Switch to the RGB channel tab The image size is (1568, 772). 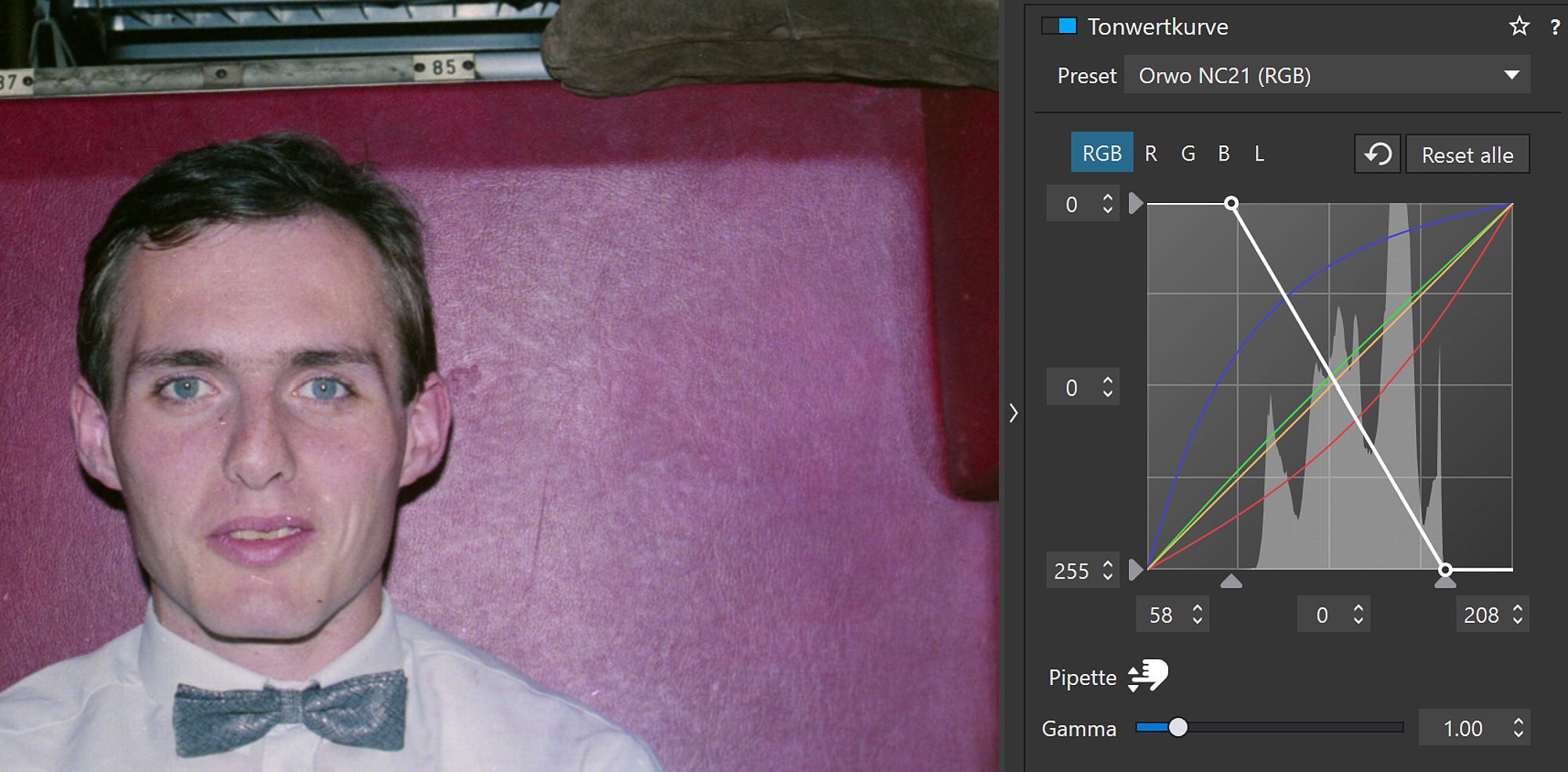click(1102, 154)
